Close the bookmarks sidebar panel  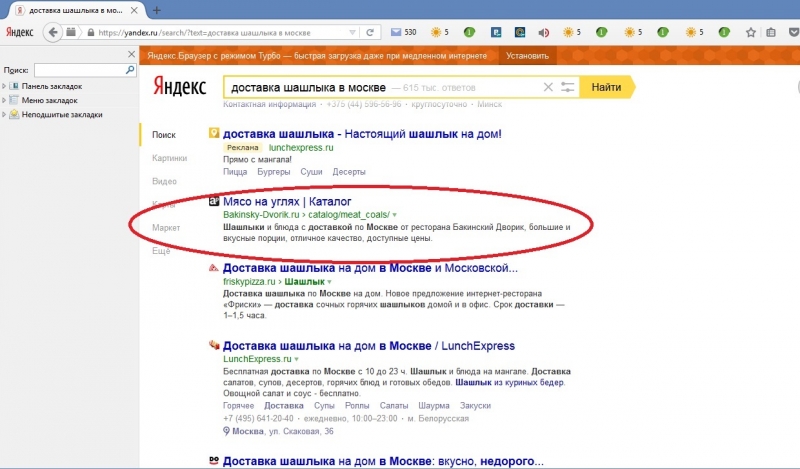click(132, 54)
